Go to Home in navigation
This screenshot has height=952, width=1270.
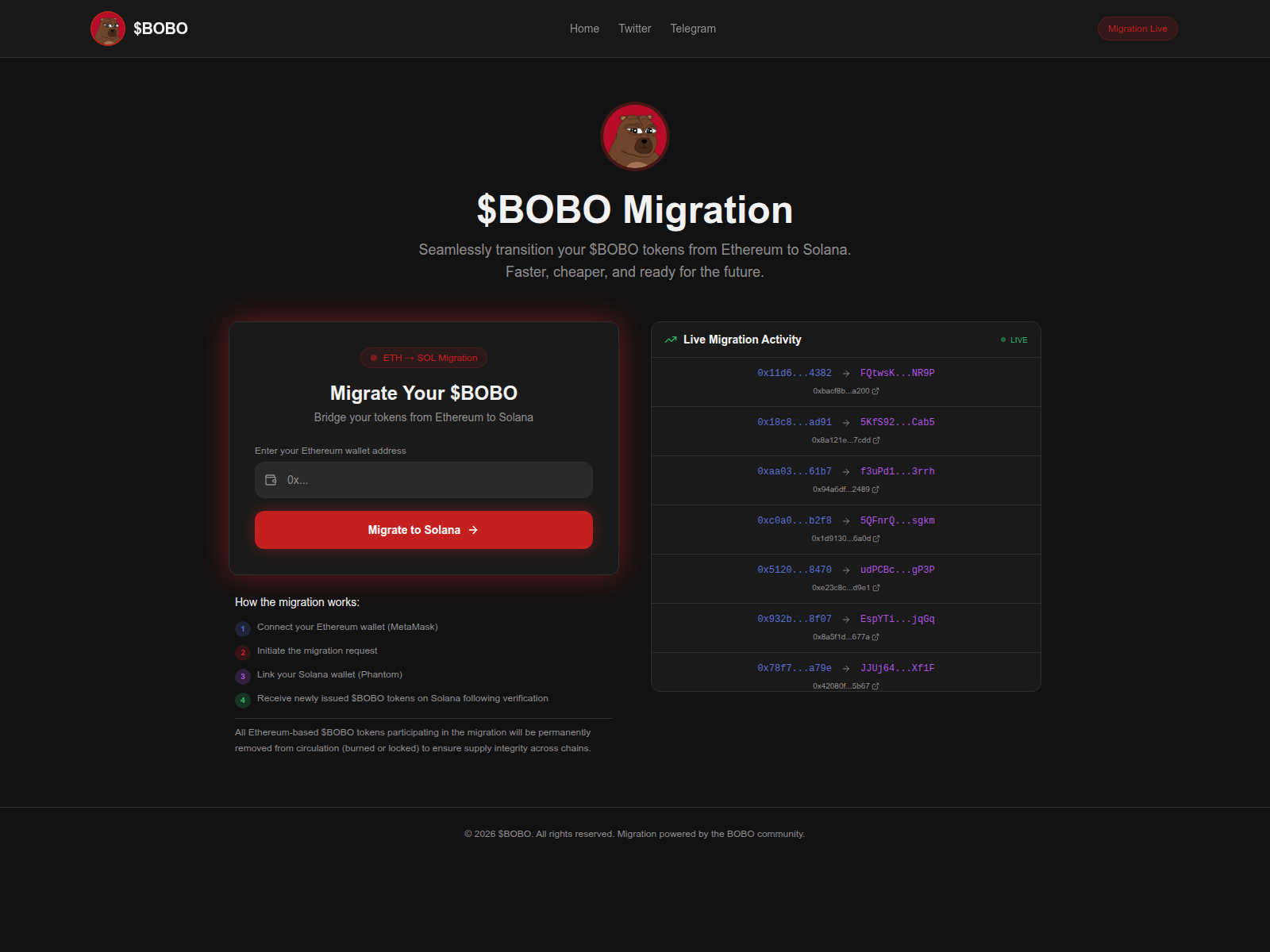pos(584,29)
